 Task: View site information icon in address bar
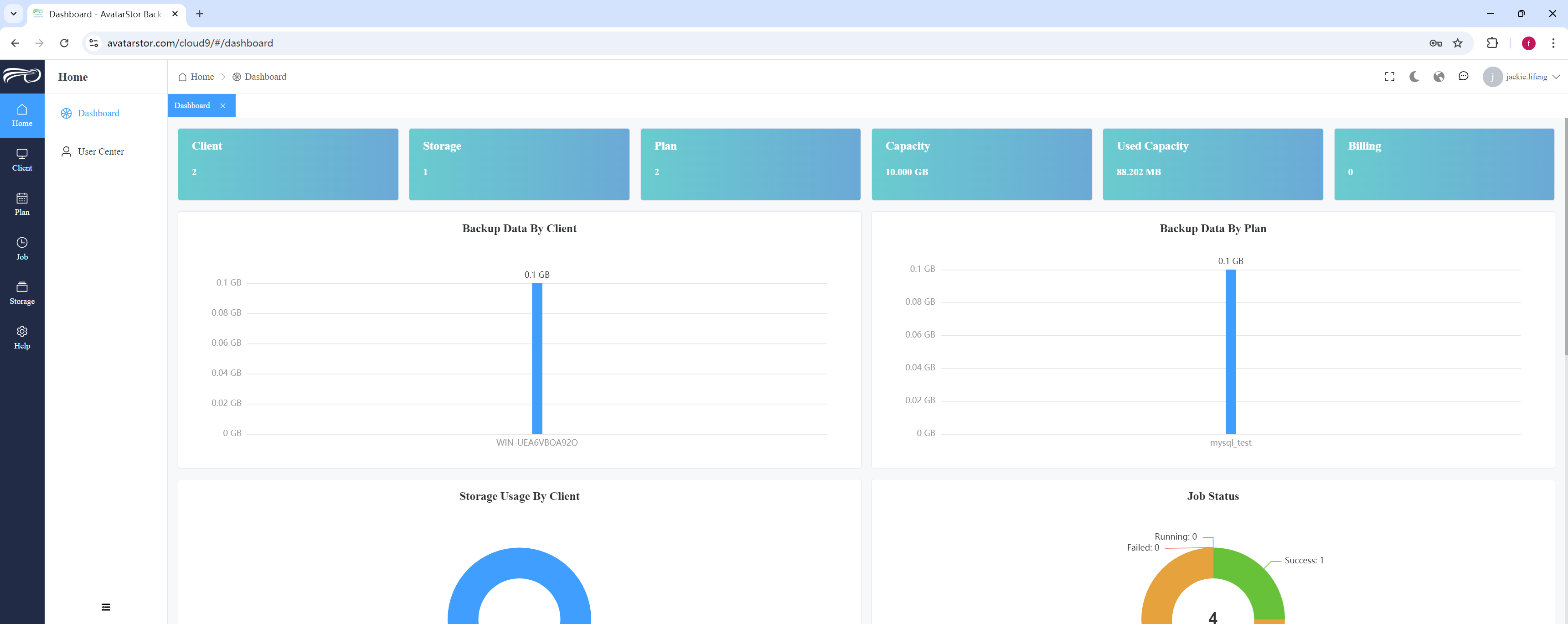94,43
